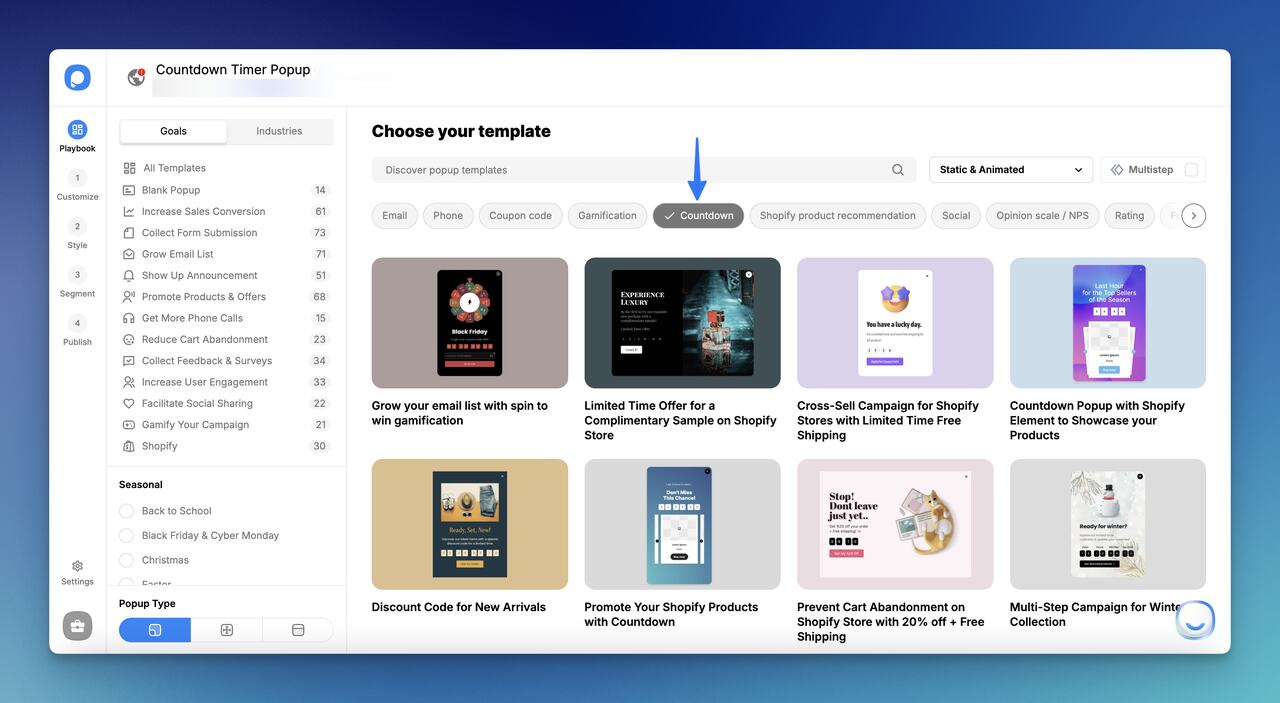Click the Blank Popup icon
The width and height of the screenshot is (1280, 703).
point(129,190)
